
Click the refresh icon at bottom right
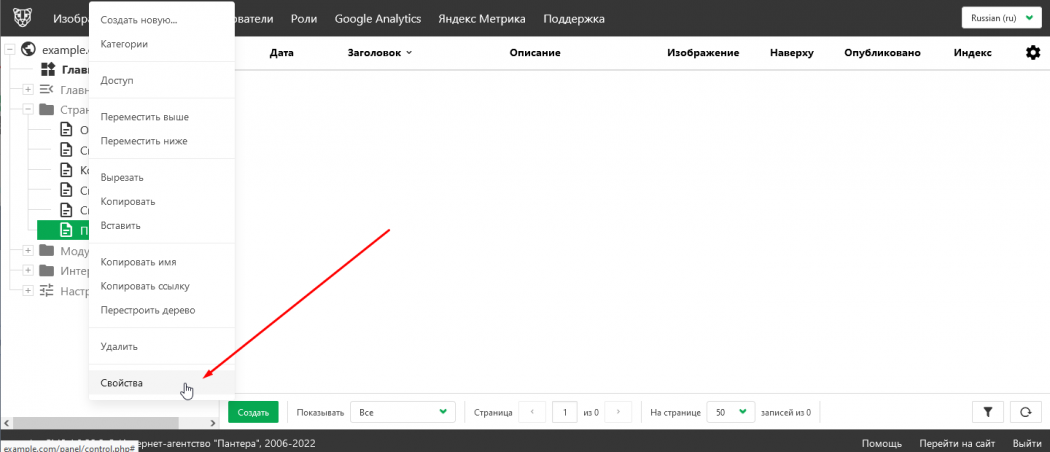(x=1025, y=412)
